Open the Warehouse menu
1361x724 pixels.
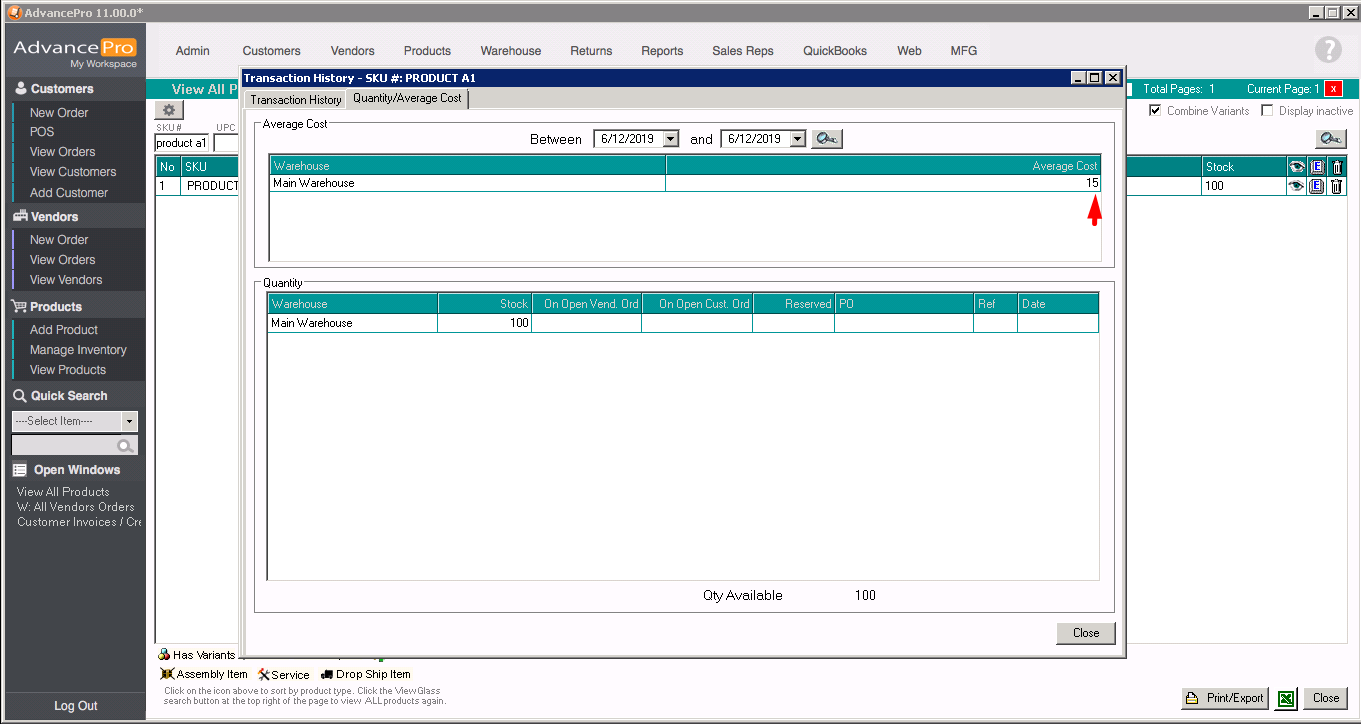(510, 51)
